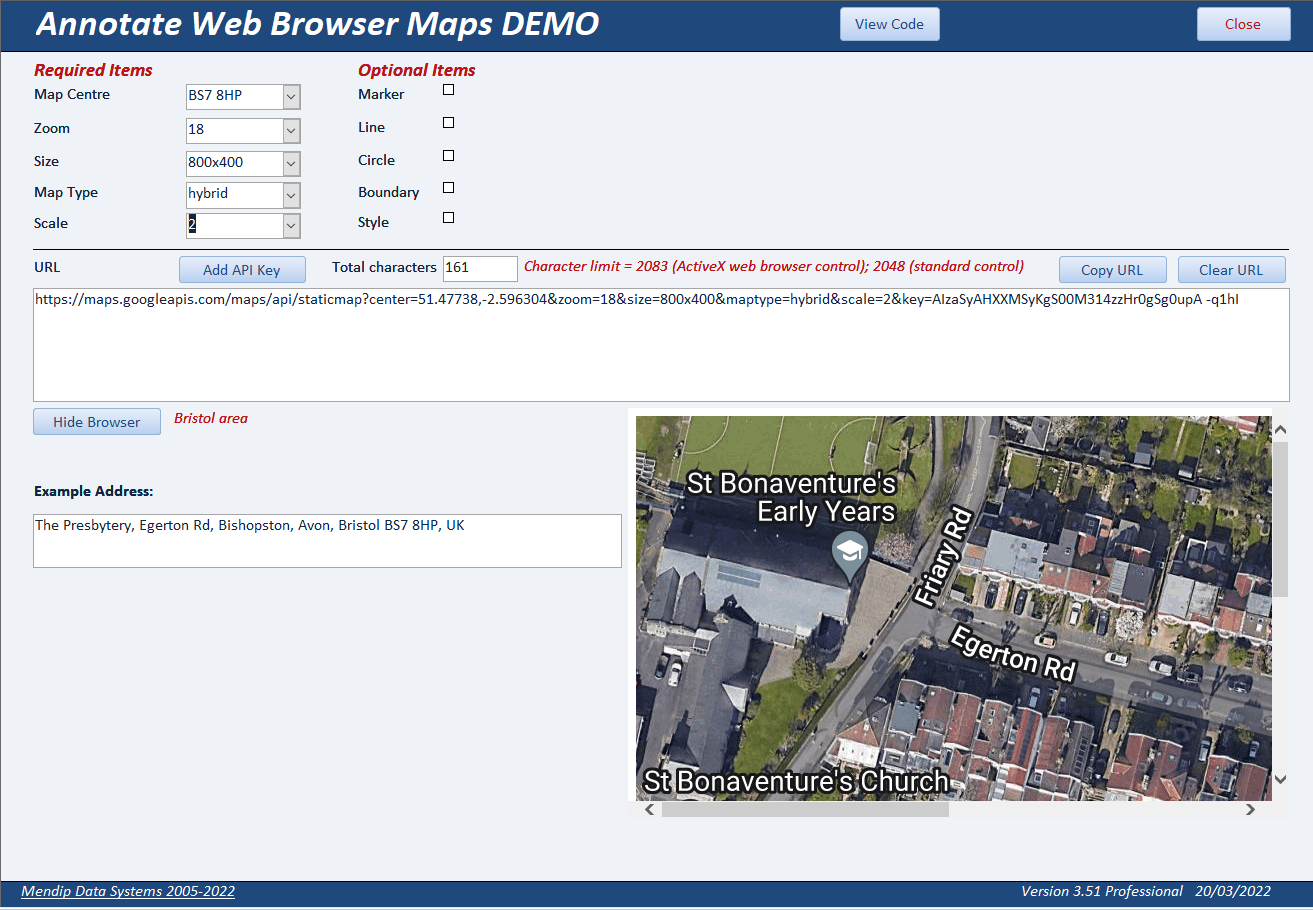Image resolution: width=1313 pixels, height=910 pixels.
Task: Click the Hide Browser button
Action: [x=97, y=422]
